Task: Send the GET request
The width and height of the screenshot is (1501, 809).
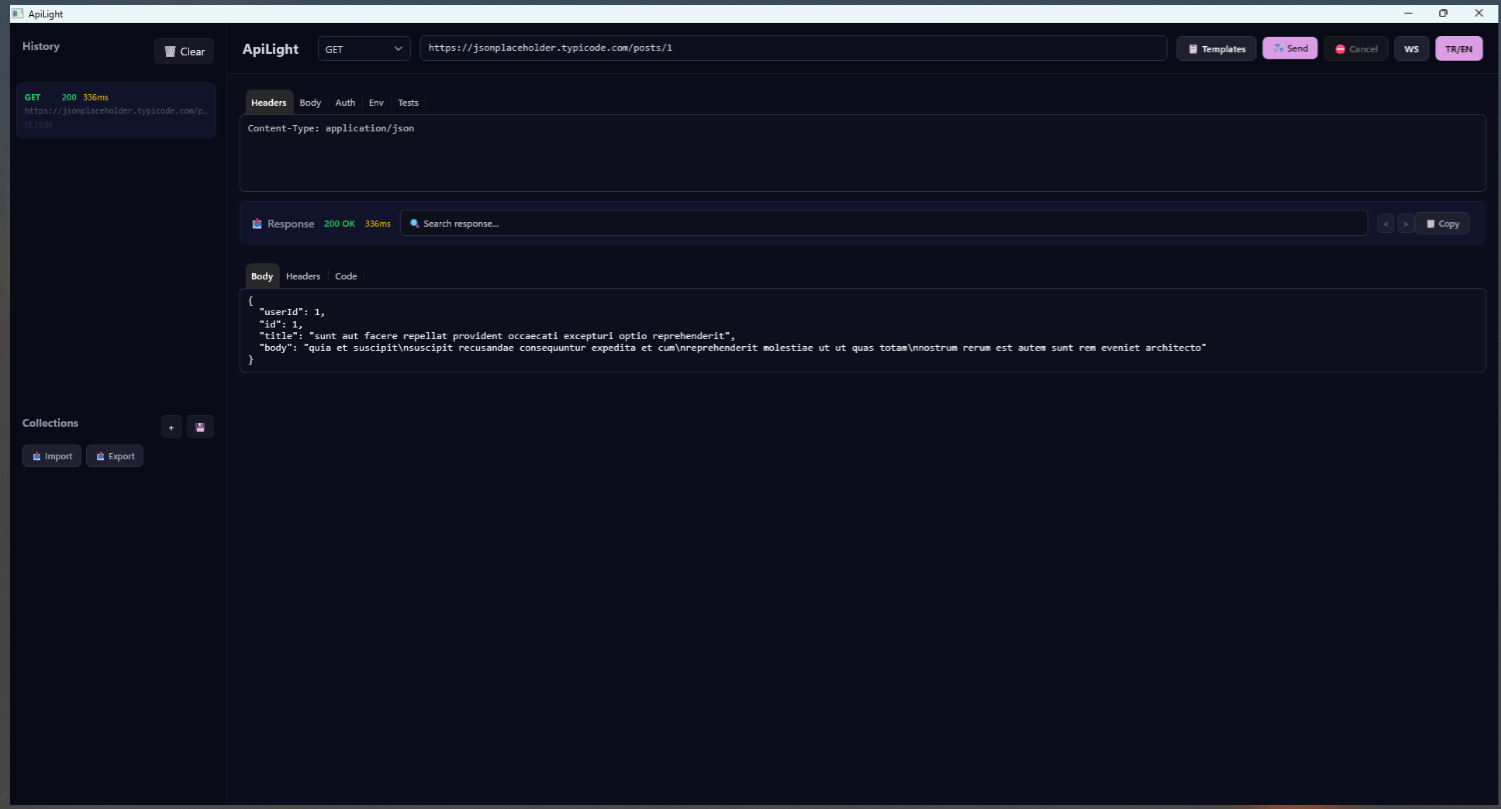Action: tap(1290, 48)
